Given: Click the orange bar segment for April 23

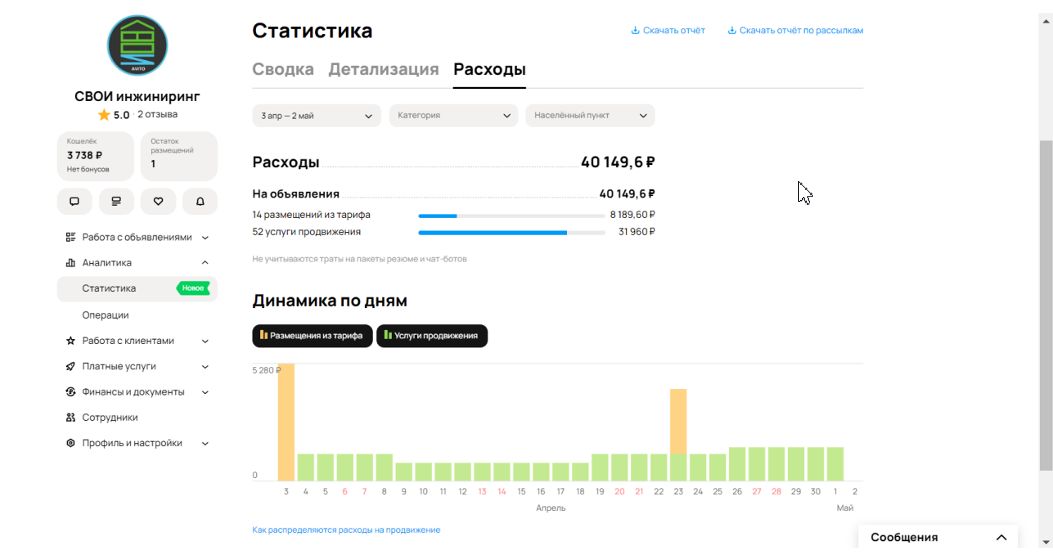Looking at the screenshot, I should pos(678,421).
